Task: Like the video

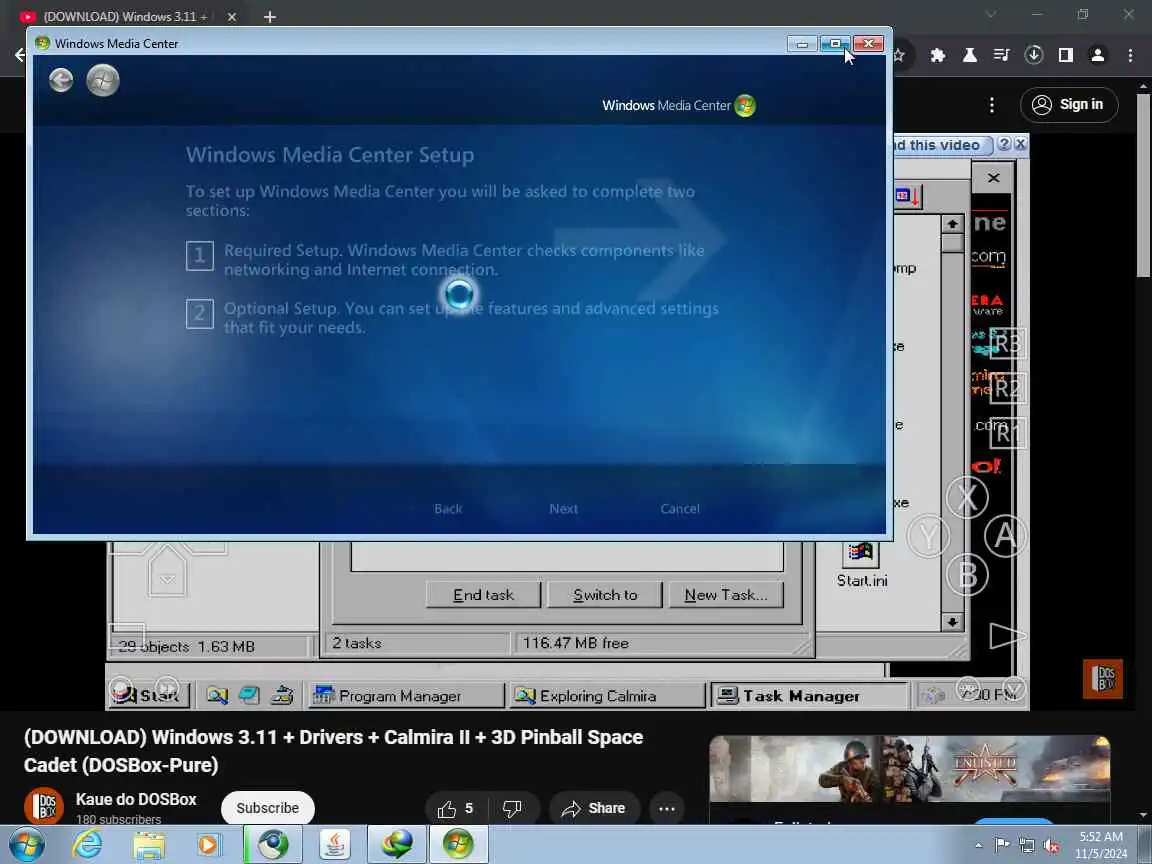Action: coord(456,809)
